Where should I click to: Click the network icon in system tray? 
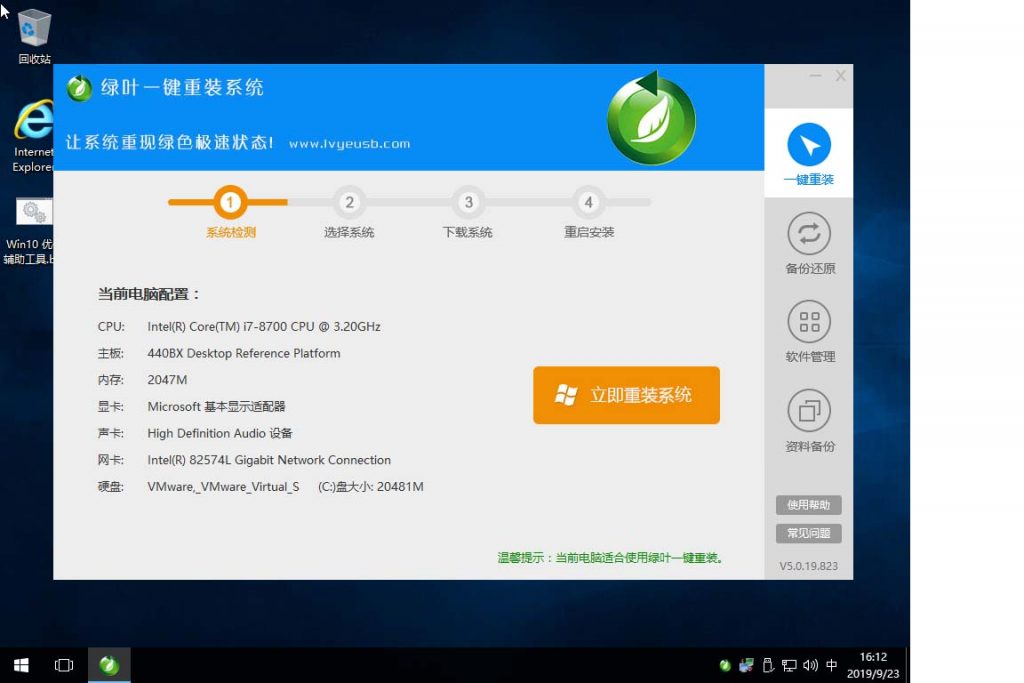pyautogui.click(x=789, y=664)
